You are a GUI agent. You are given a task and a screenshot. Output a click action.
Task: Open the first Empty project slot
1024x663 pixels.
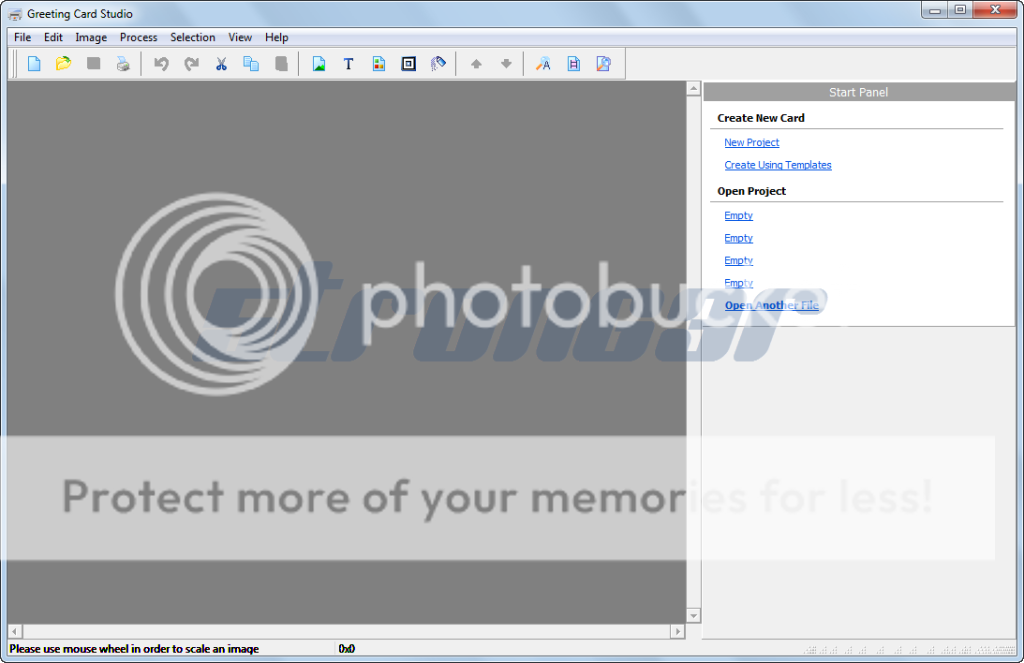[739, 216]
